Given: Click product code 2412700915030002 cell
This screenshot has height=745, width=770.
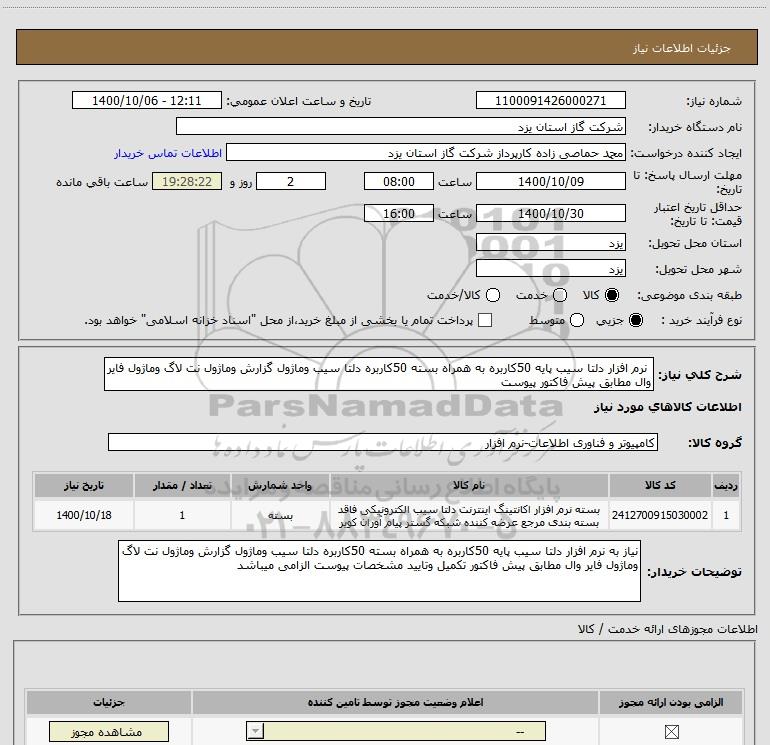Looking at the screenshot, I should [660, 515].
